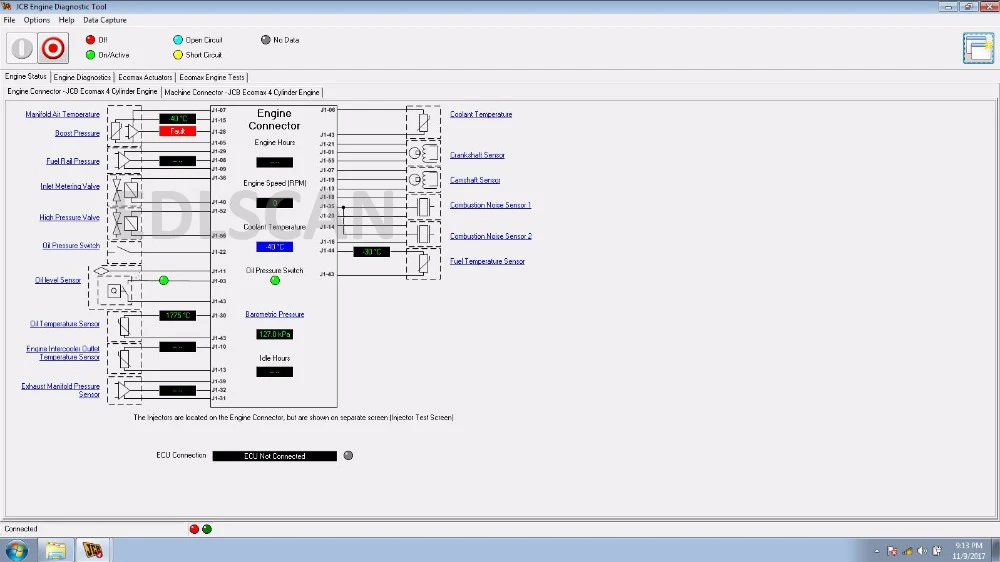
Task: Click the volume icon in system tray
Action: point(922,551)
